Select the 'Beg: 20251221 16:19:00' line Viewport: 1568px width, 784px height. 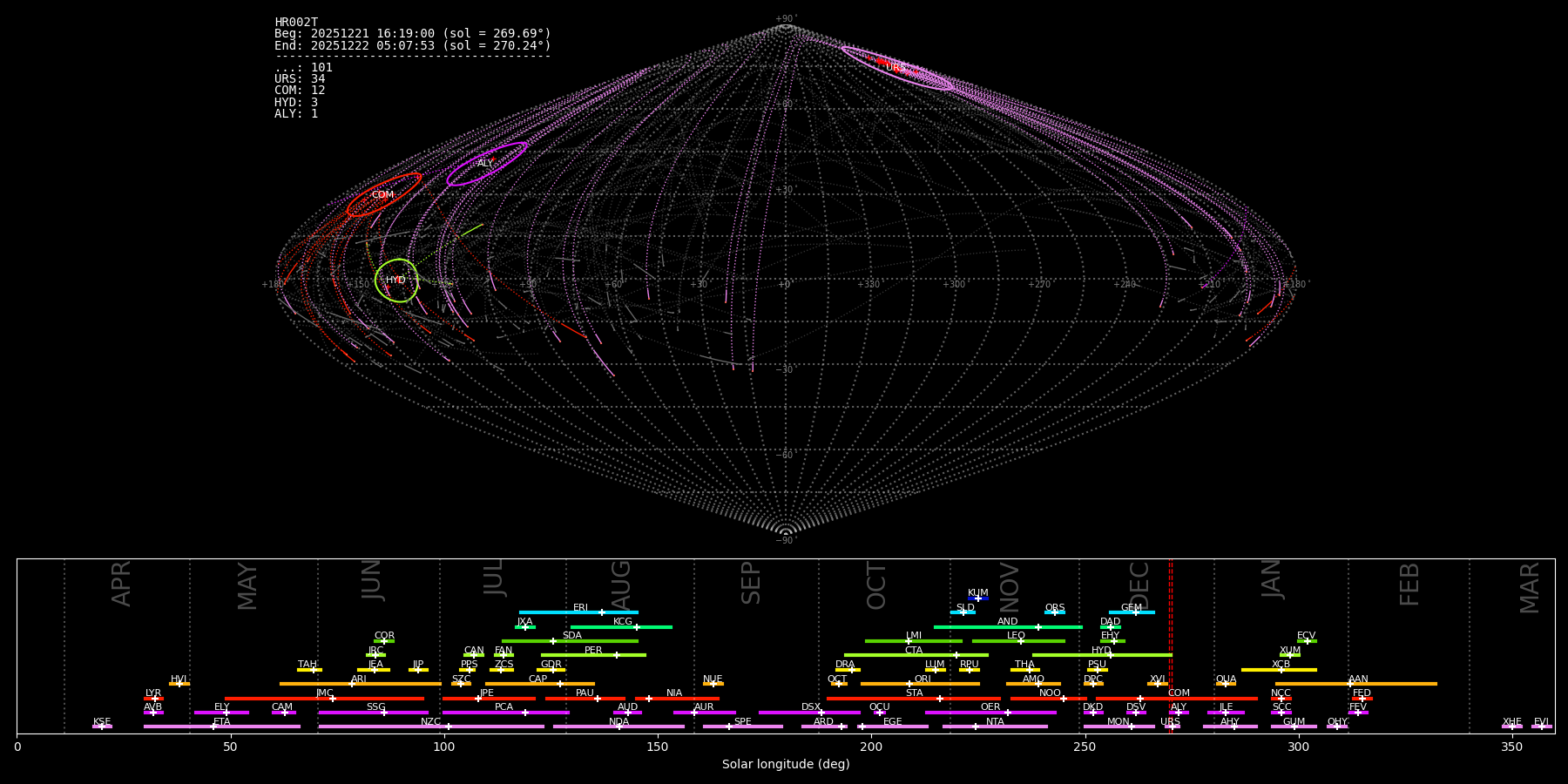(413, 34)
